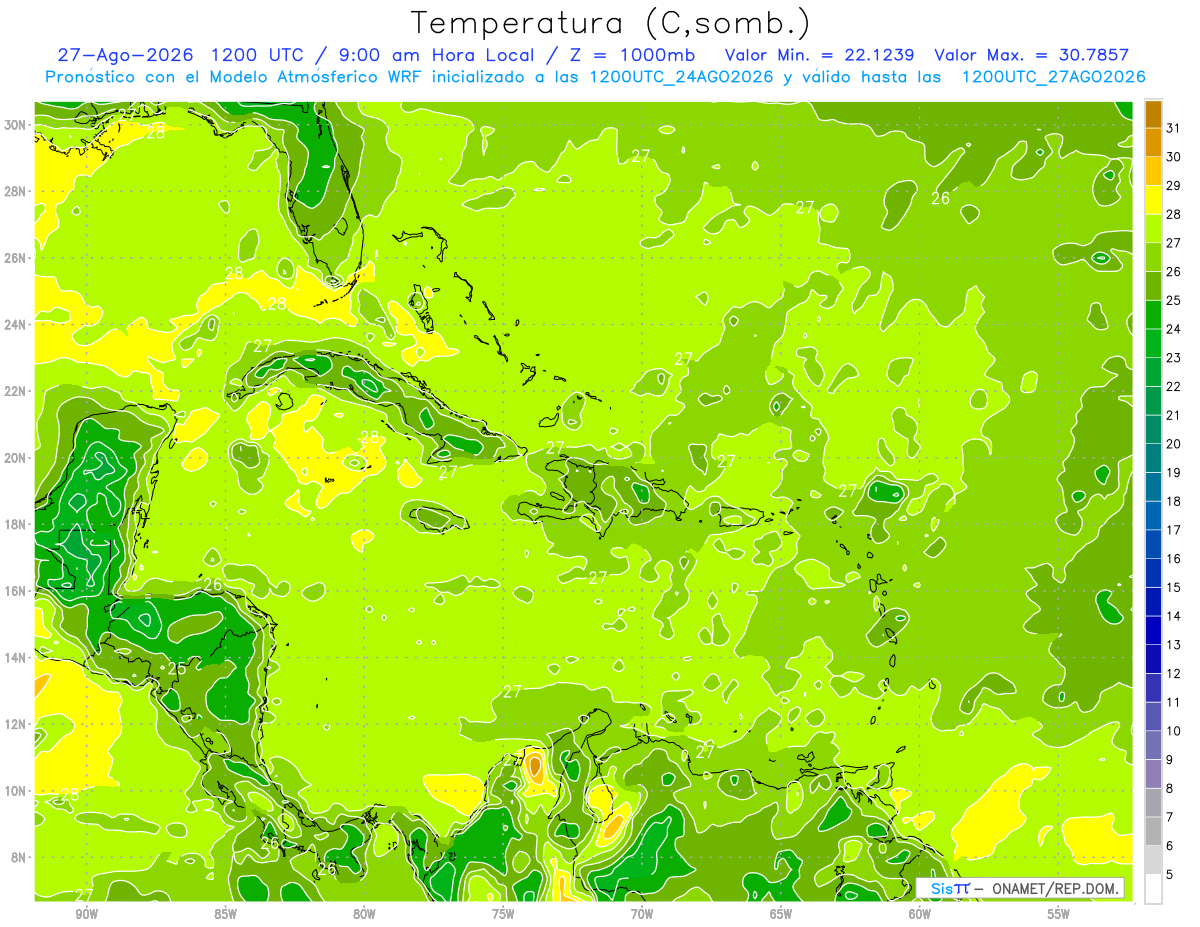Click the '22N' latitude label
The height and width of the screenshot is (927, 1200).
click(17, 391)
